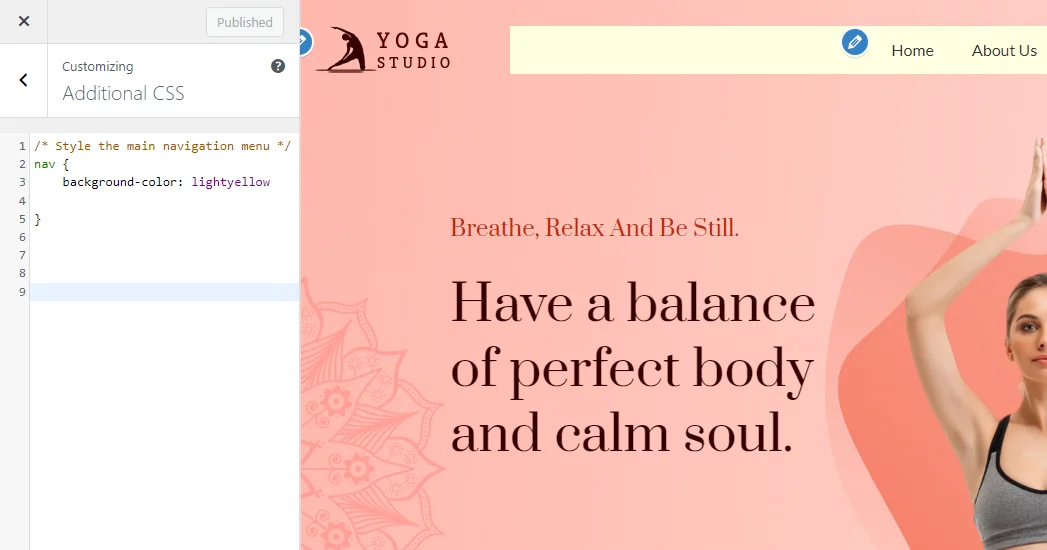This screenshot has width=1047, height=550.
Task: Click the nav selector on line 2
Action: tap(44, 164)
